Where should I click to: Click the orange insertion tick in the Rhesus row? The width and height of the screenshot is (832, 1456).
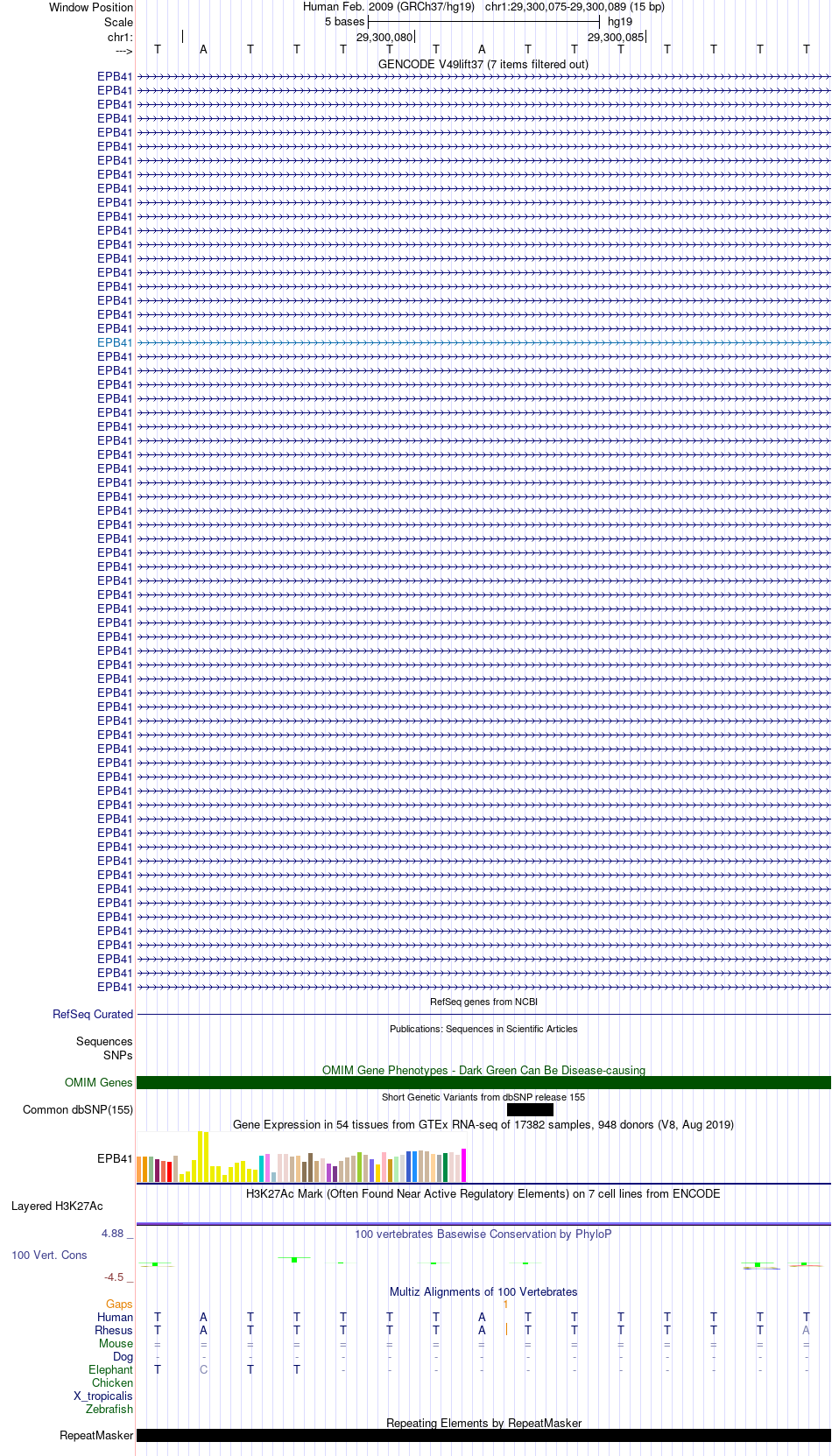[x=506, y=1329]
